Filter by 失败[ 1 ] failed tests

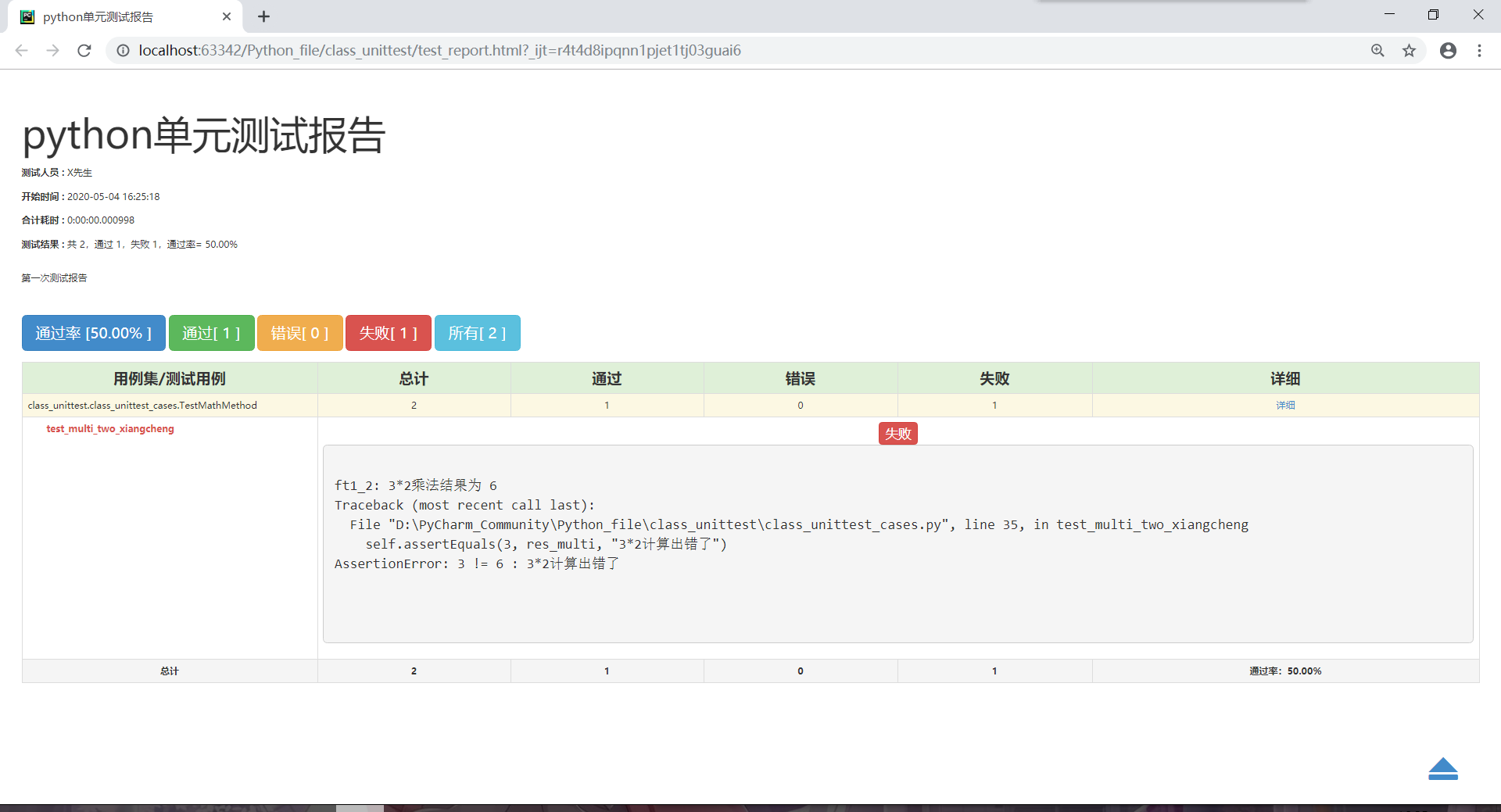coord(388,333)
